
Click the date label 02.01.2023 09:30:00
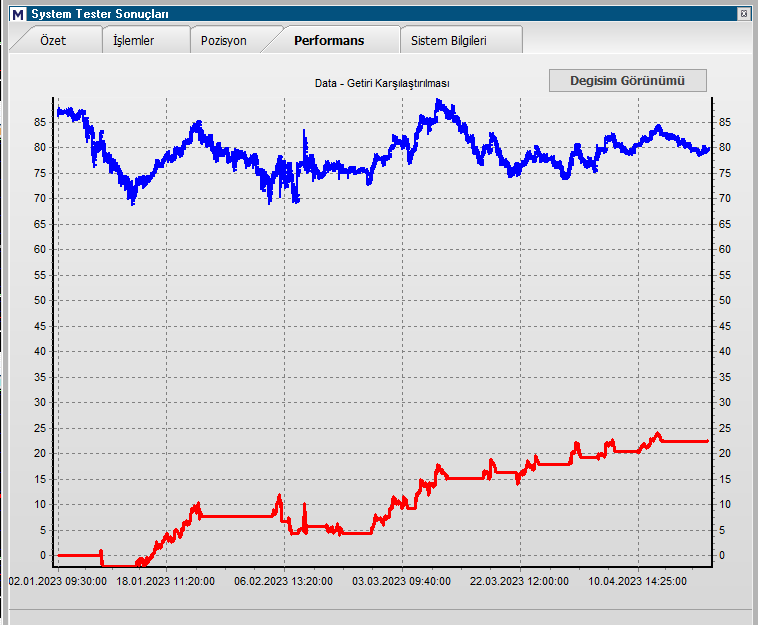click(58, 581)
